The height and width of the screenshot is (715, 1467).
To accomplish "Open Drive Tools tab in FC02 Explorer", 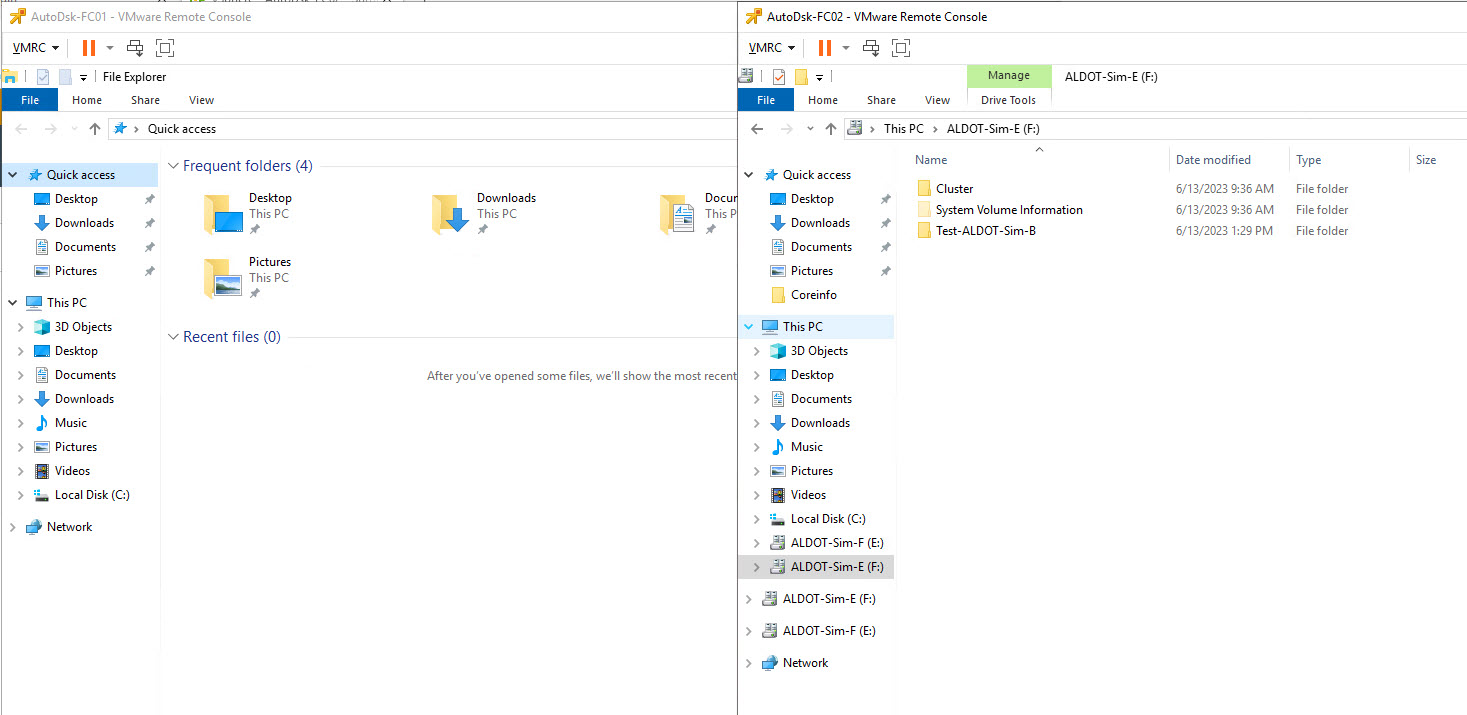I will coord(1009,100).
